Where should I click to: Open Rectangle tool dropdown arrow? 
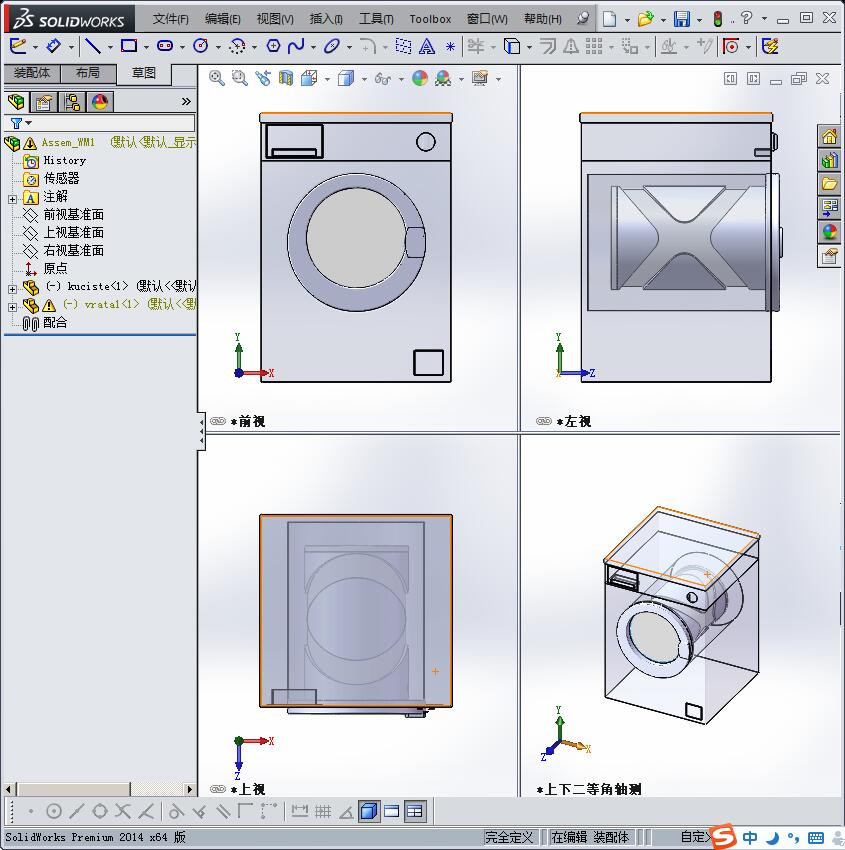click(146, 47)
